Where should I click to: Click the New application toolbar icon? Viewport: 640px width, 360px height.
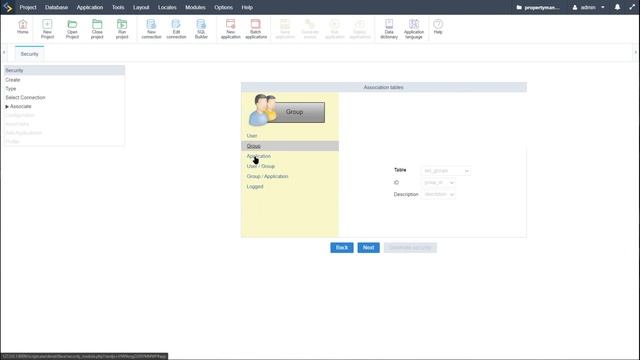click(231, 29)
